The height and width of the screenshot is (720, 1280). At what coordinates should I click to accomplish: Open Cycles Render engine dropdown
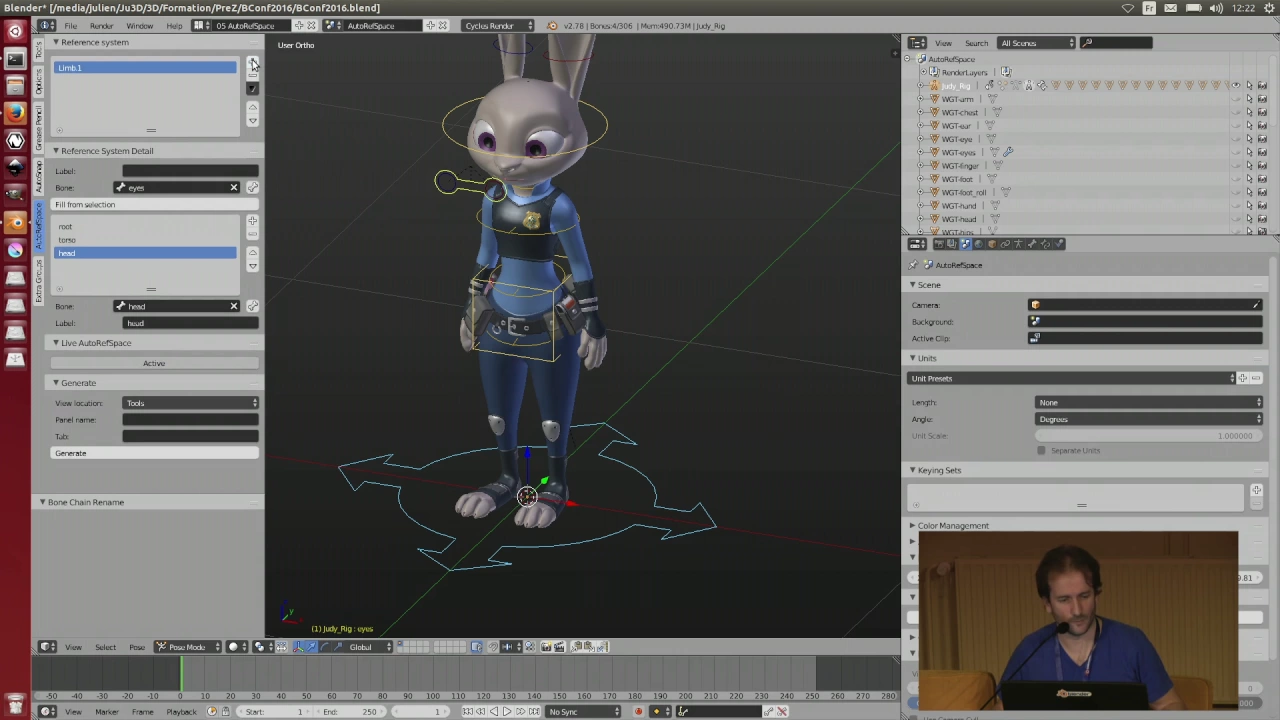497,25
